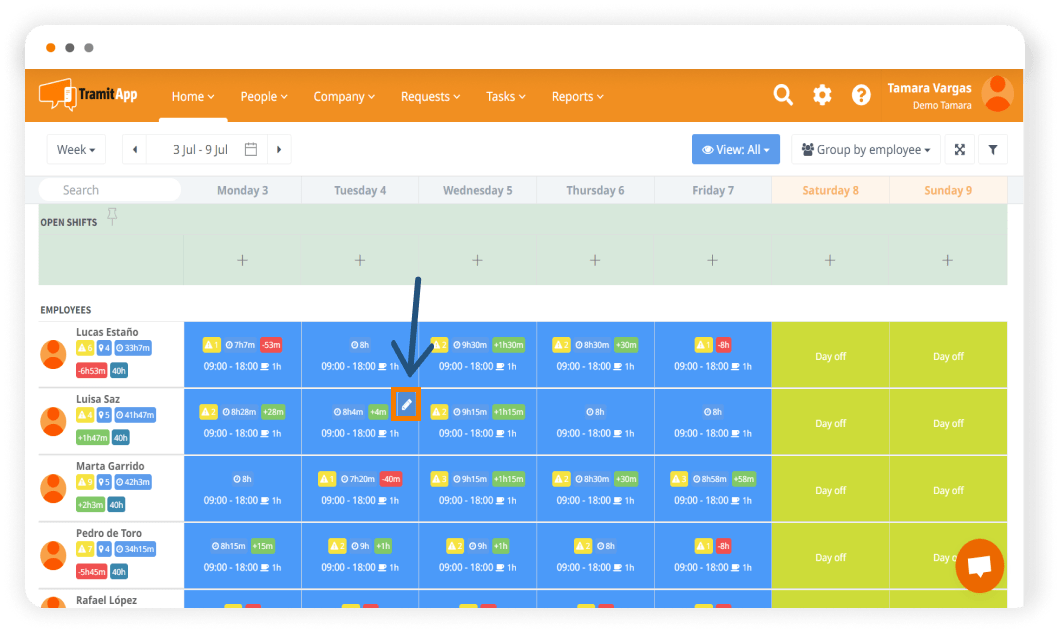Open Lucas Estaño Monday shift
1061x633 pixels.
[x=242, y=355]
